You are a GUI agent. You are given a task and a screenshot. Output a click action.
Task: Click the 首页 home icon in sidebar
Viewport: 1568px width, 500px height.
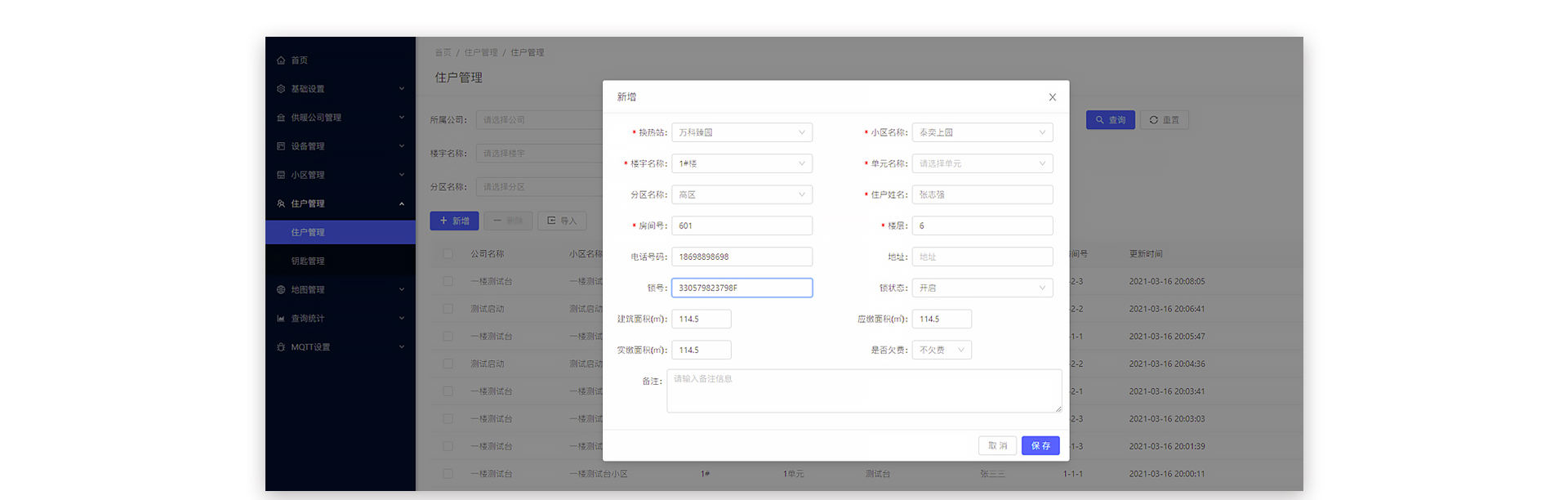pyautogui.click(x=281, y=60)
